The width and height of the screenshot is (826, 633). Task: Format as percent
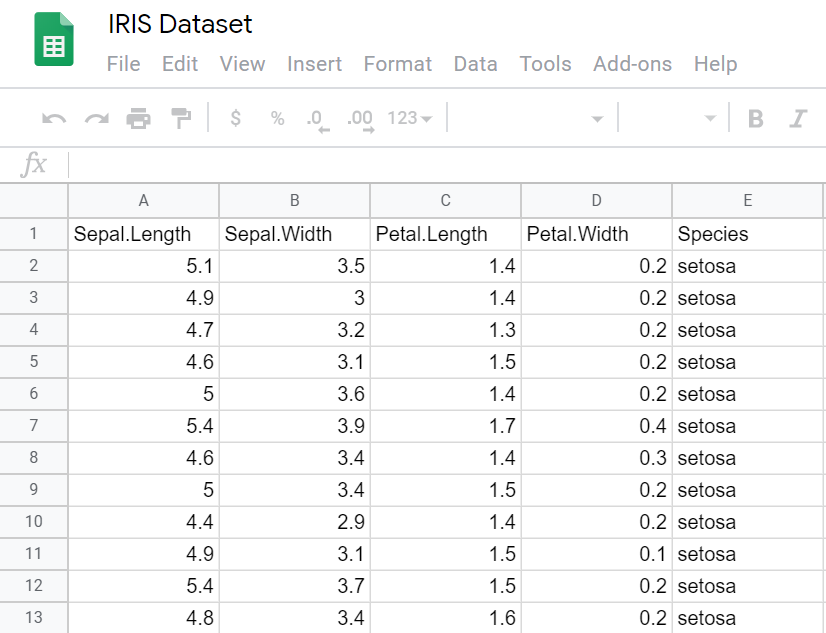[278, 118]
